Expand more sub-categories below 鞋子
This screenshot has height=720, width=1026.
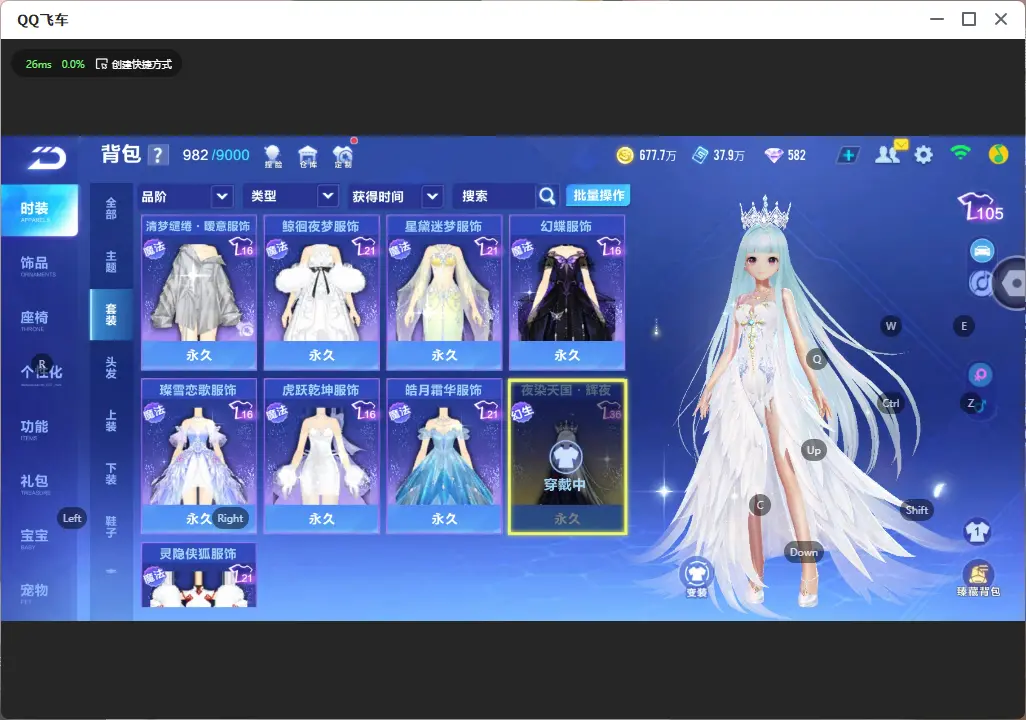tap(111, 571)
